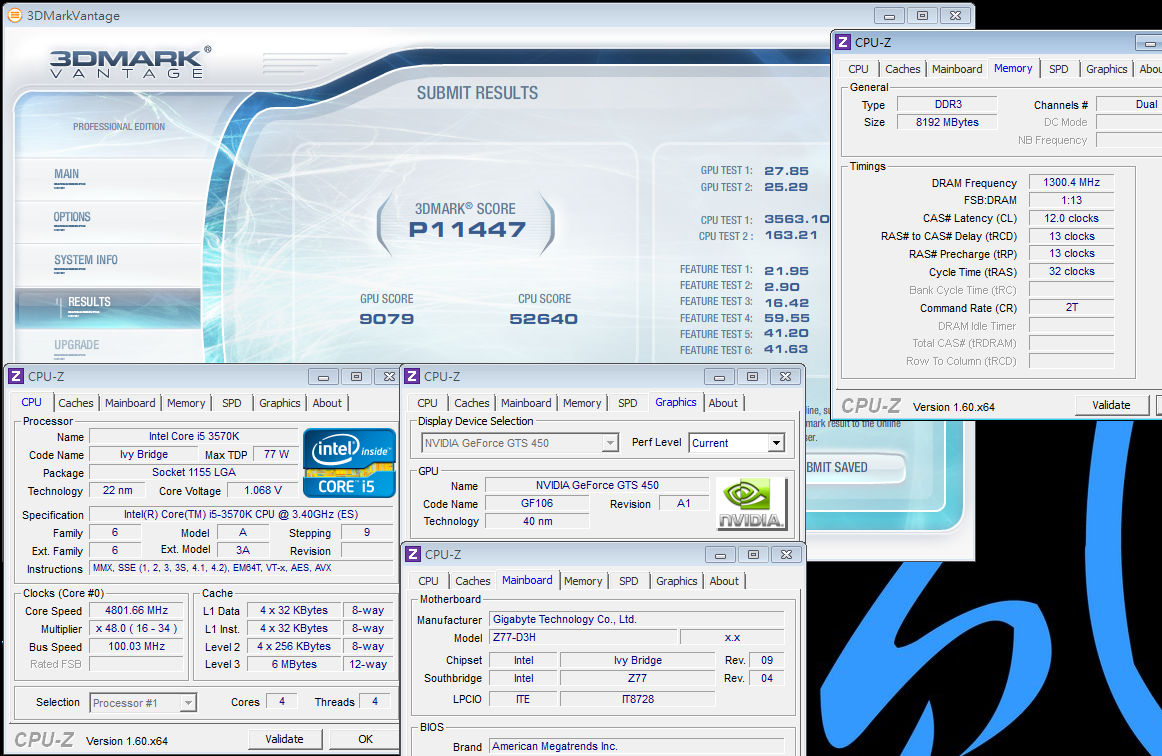1162x756 pixels.
Task: Click the CPU score value 52640
Action: (x=544, y=319)
